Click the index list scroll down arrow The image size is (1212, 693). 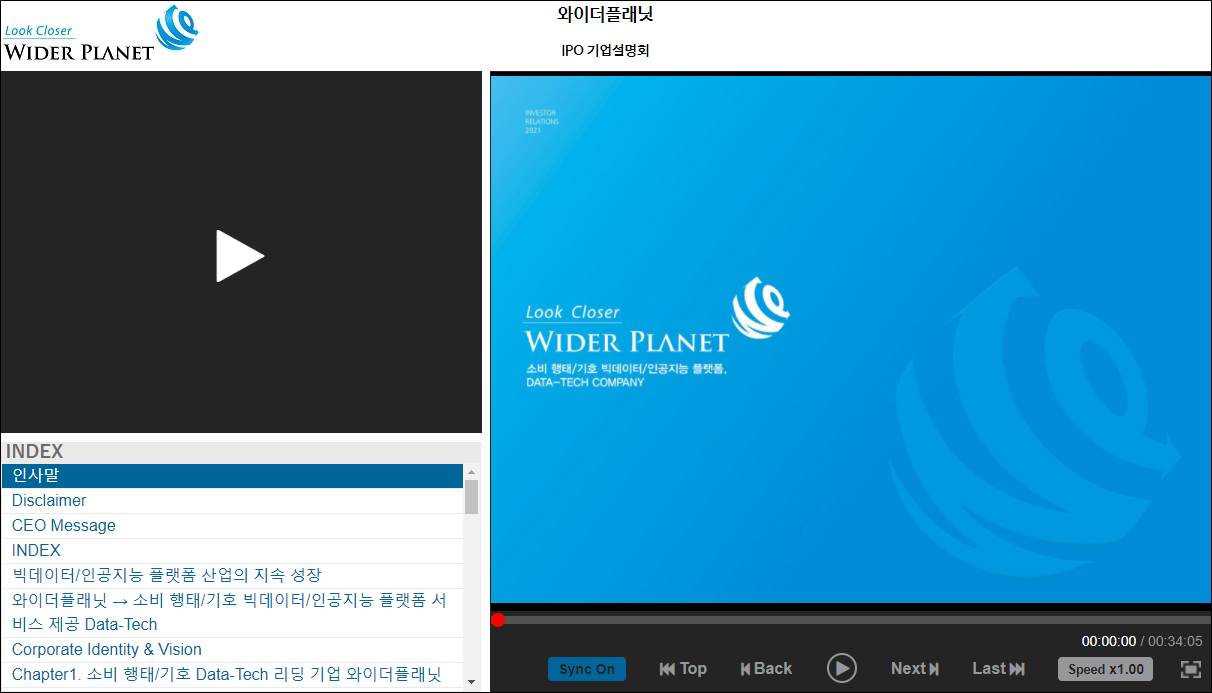pos(472,680)
